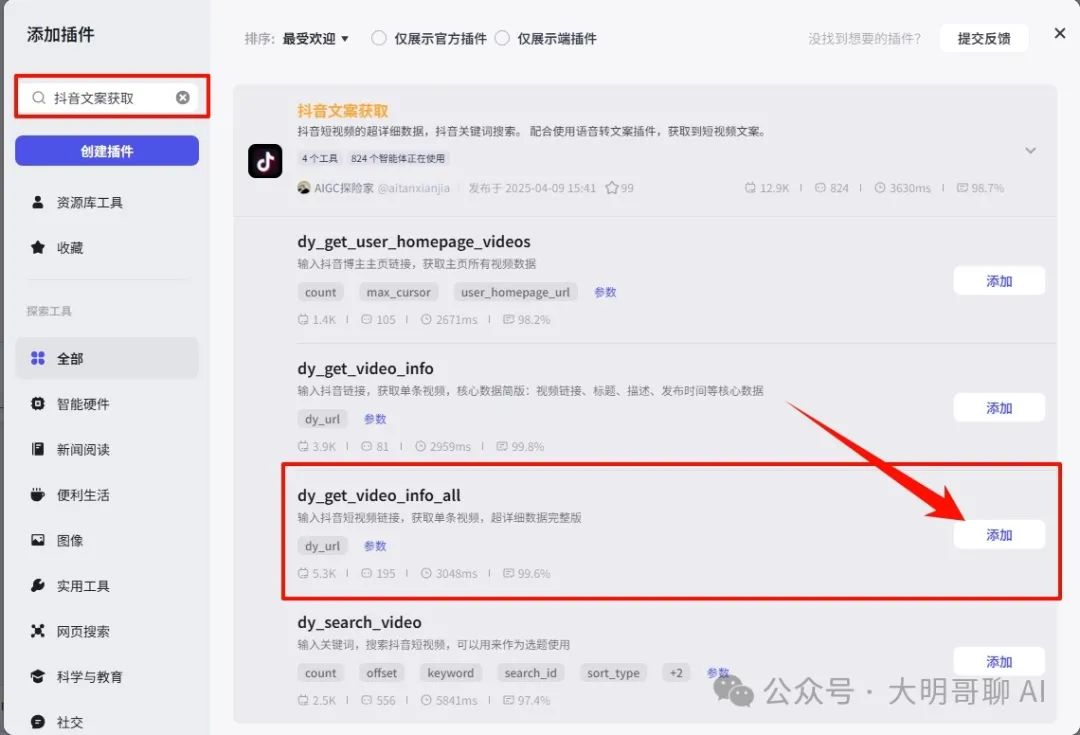Click the favorite star showing 99

point(612,187)
